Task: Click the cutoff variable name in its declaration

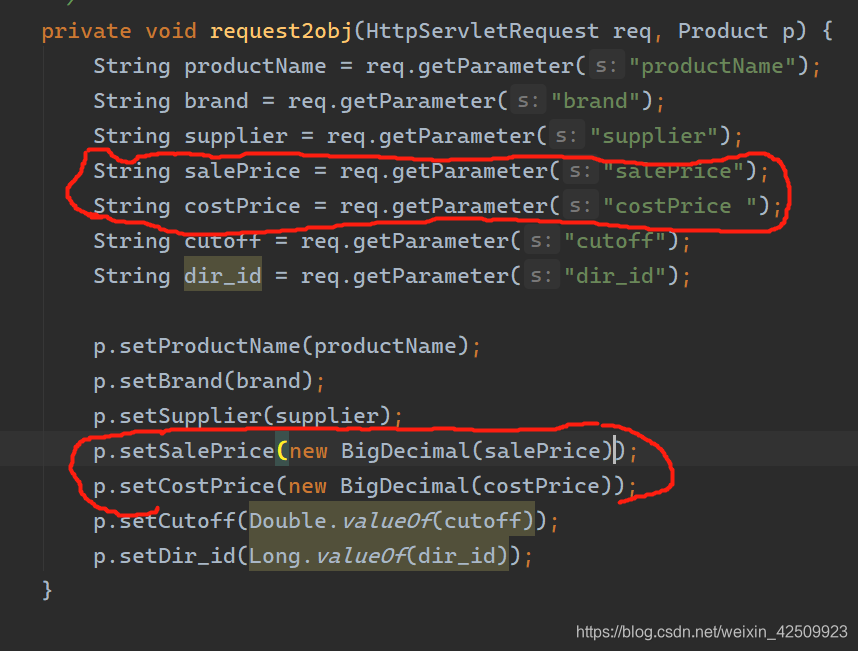Action: [223, 241]
